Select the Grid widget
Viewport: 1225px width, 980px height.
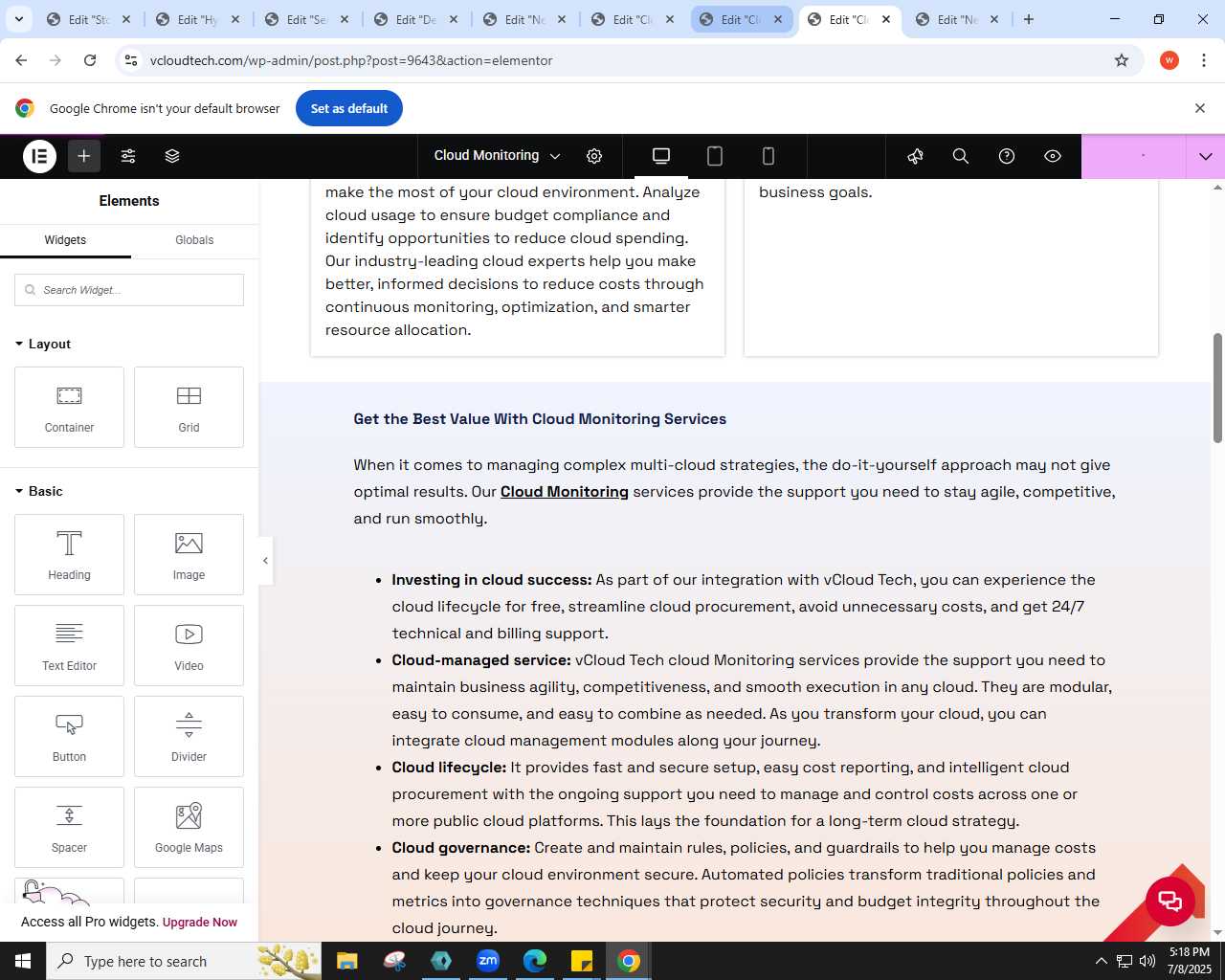pyautogui.click(x=189, y=407)
